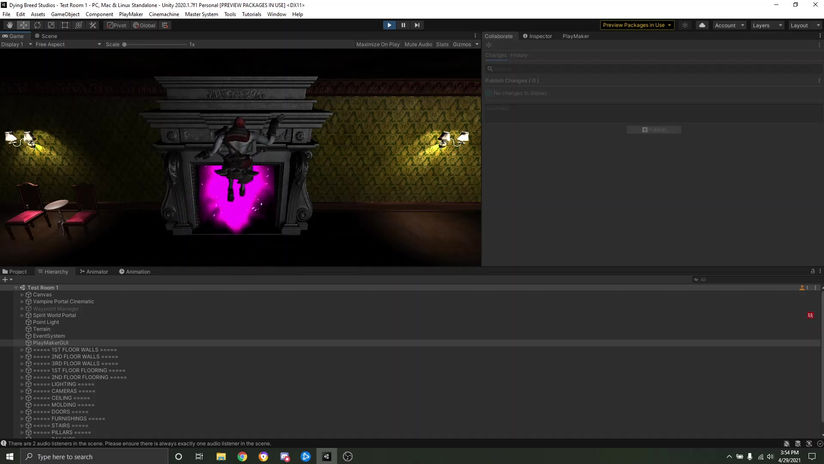Expand the Canvas object

click(22, 295)
